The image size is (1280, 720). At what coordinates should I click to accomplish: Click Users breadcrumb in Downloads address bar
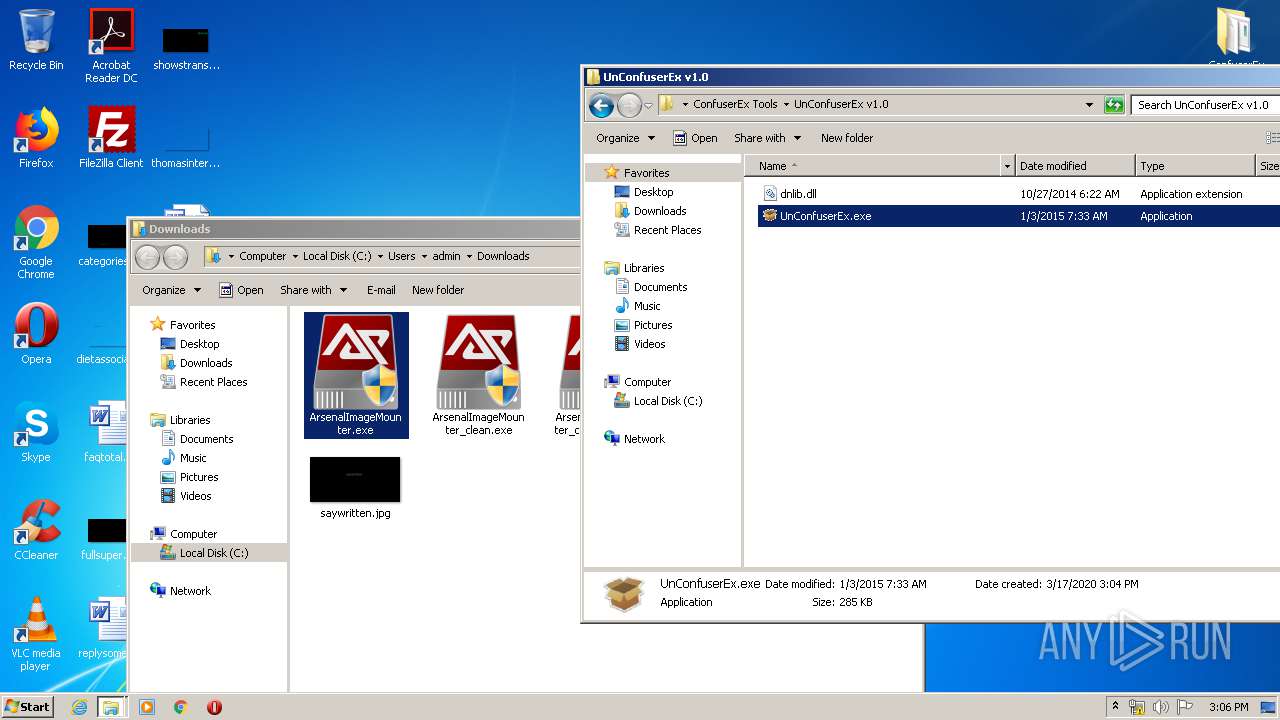pyautogui.click(x=402, y=256)
